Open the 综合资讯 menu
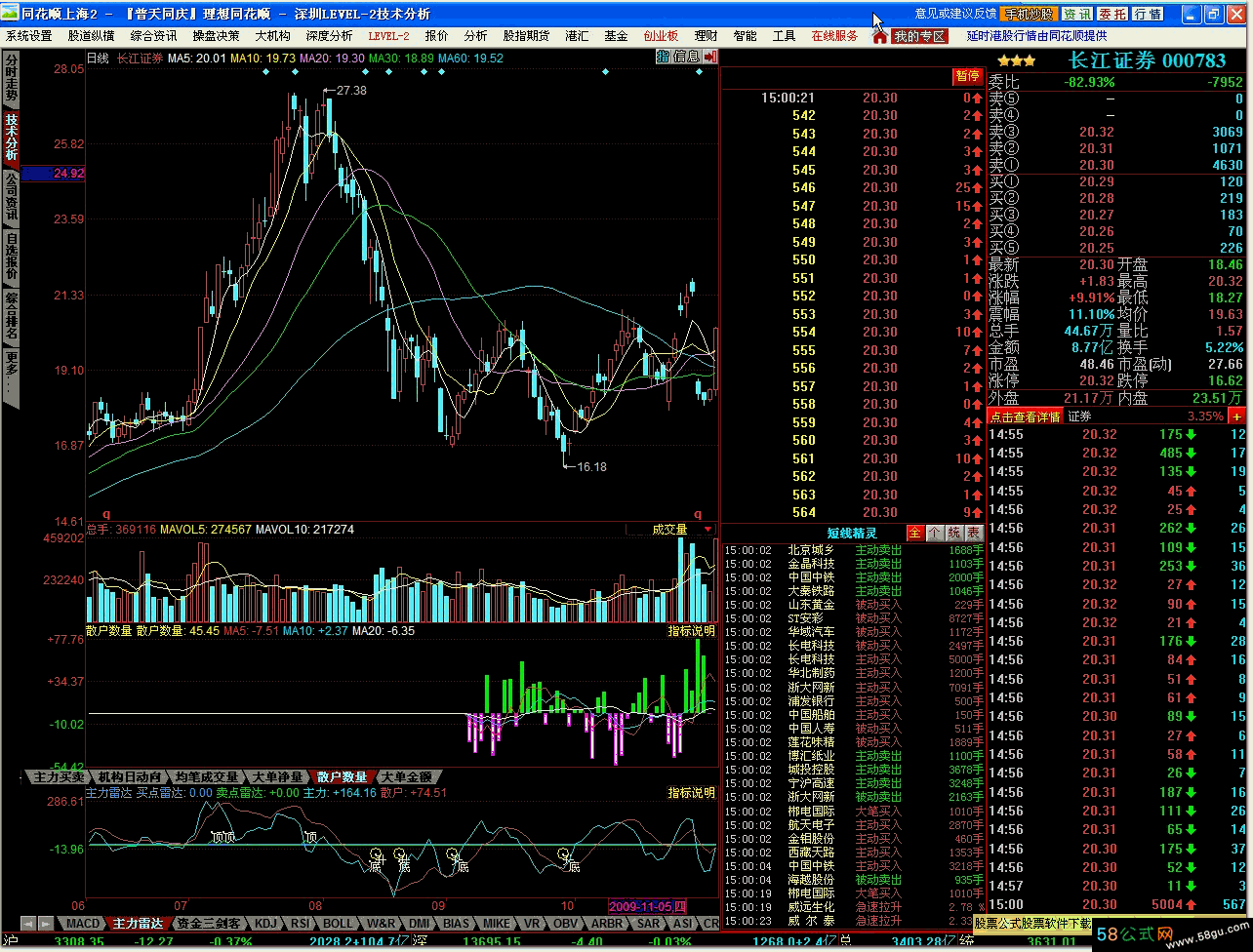This screenshot has width=1253, height=952. [x=154, y=36]
